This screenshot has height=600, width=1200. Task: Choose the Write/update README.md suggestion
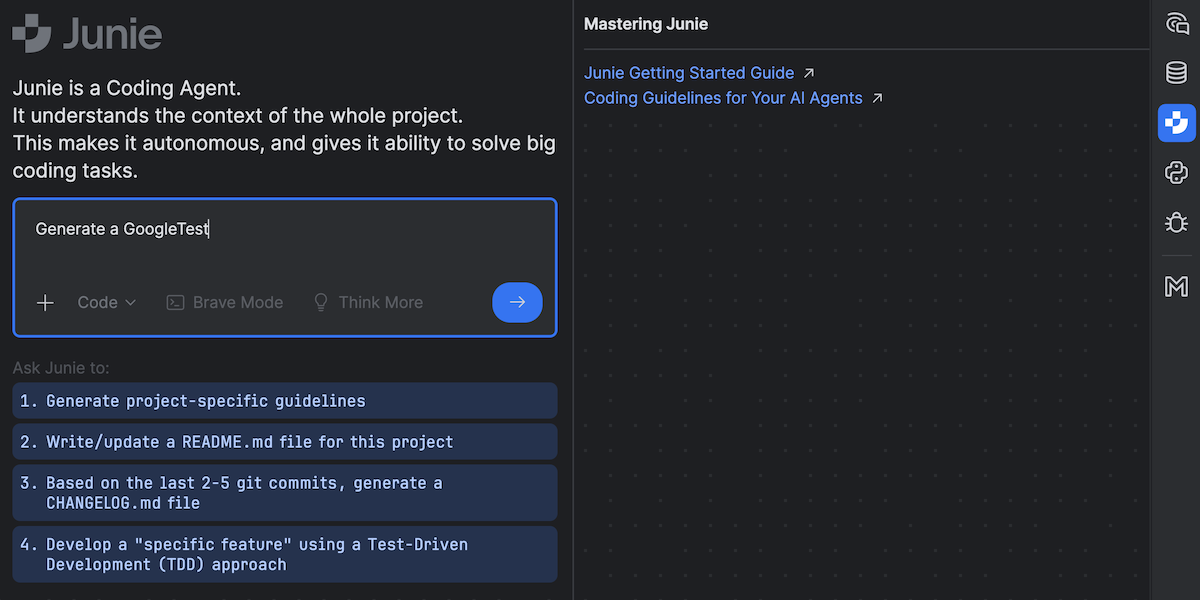pos(285,442)
